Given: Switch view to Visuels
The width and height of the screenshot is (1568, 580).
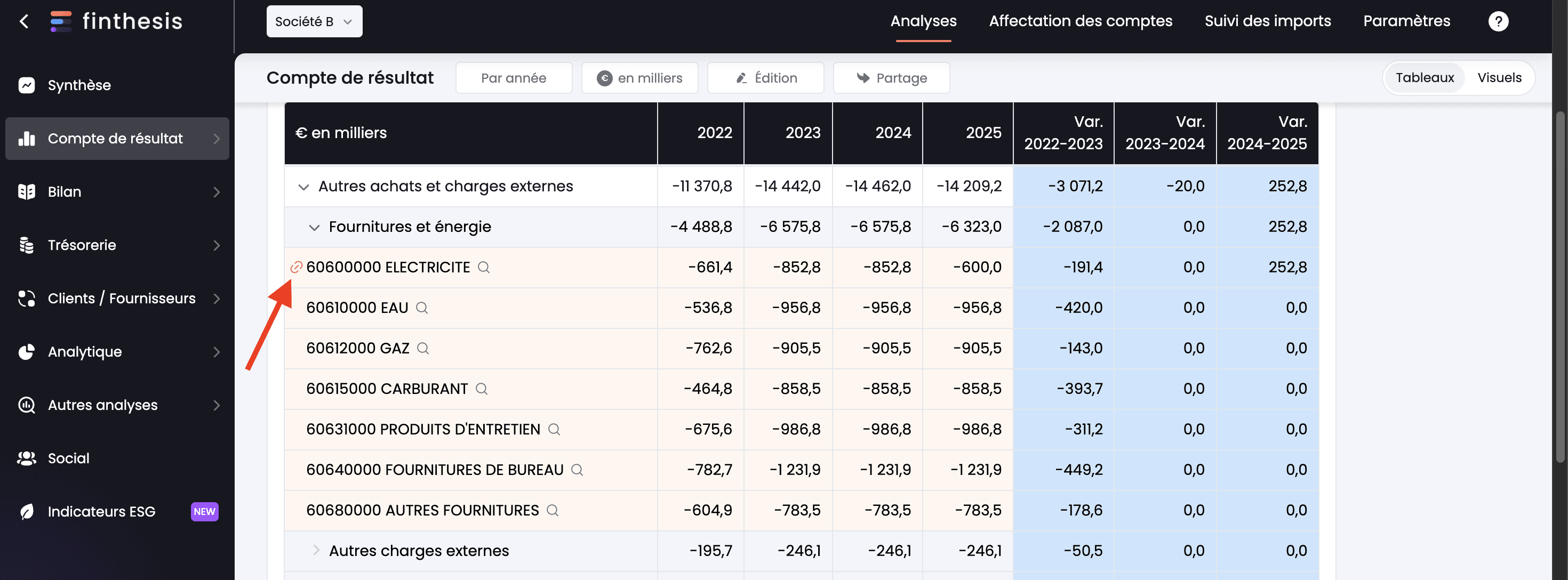Looking at the screenshot, I should click(x=1499, y=78).
